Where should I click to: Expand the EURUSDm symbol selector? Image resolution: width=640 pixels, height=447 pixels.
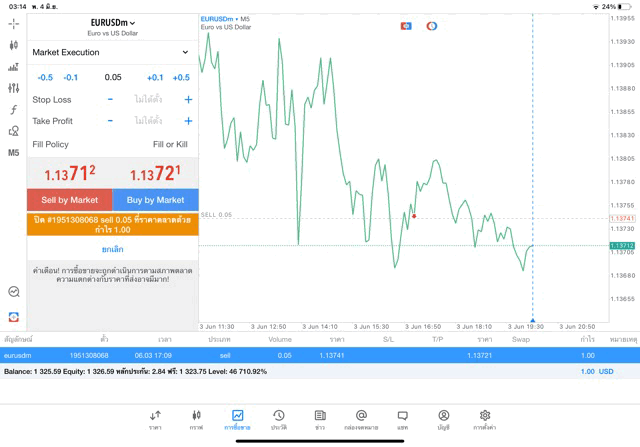(x=113, y=23)
